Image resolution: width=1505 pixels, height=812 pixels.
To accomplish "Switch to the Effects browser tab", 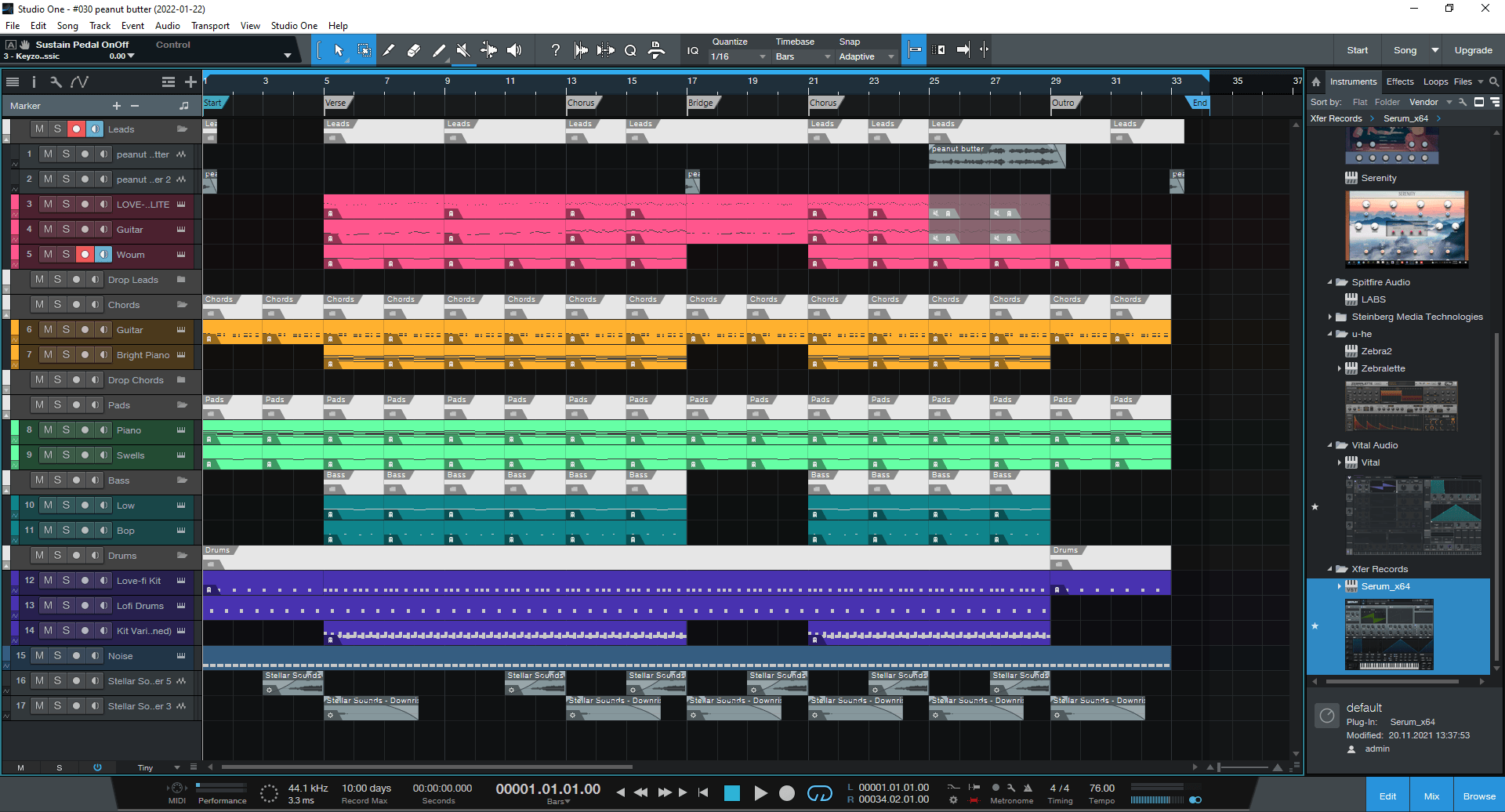I will 1400,82.
